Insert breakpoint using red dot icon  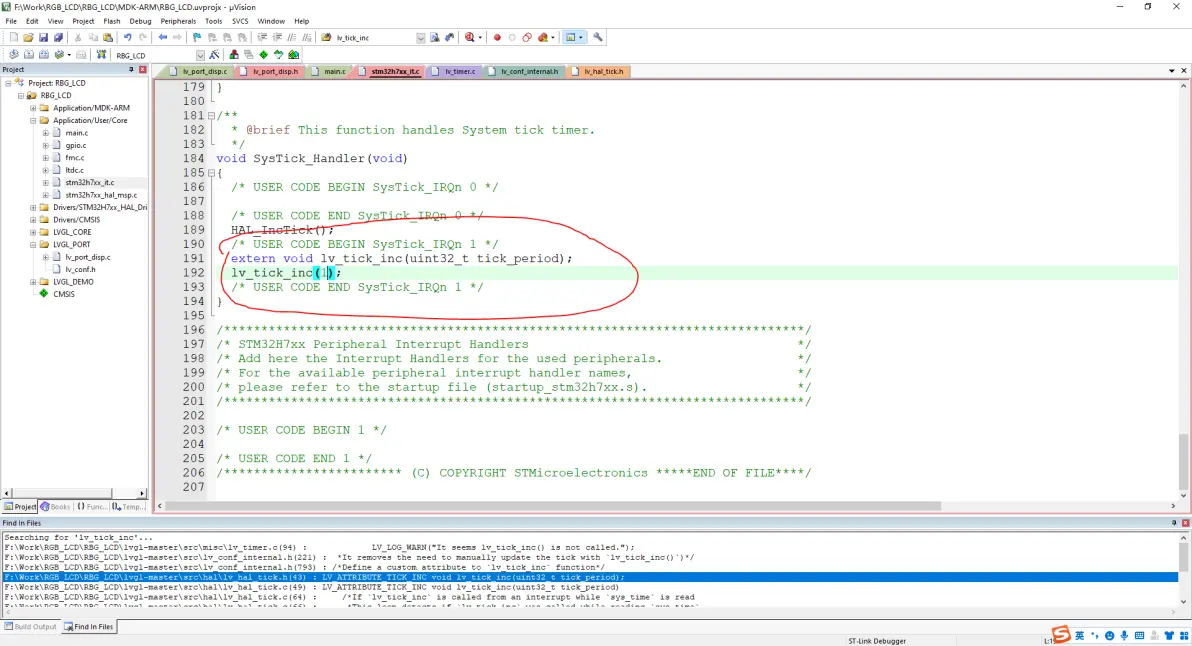point(497,38)
